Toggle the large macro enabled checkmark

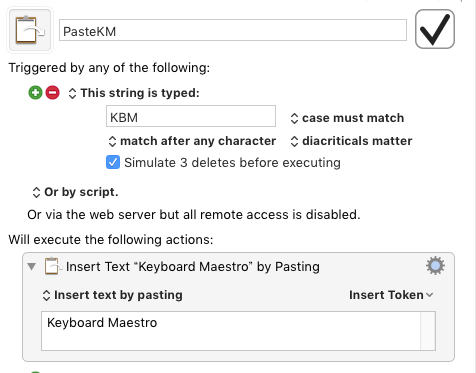[x=435, y=29]
